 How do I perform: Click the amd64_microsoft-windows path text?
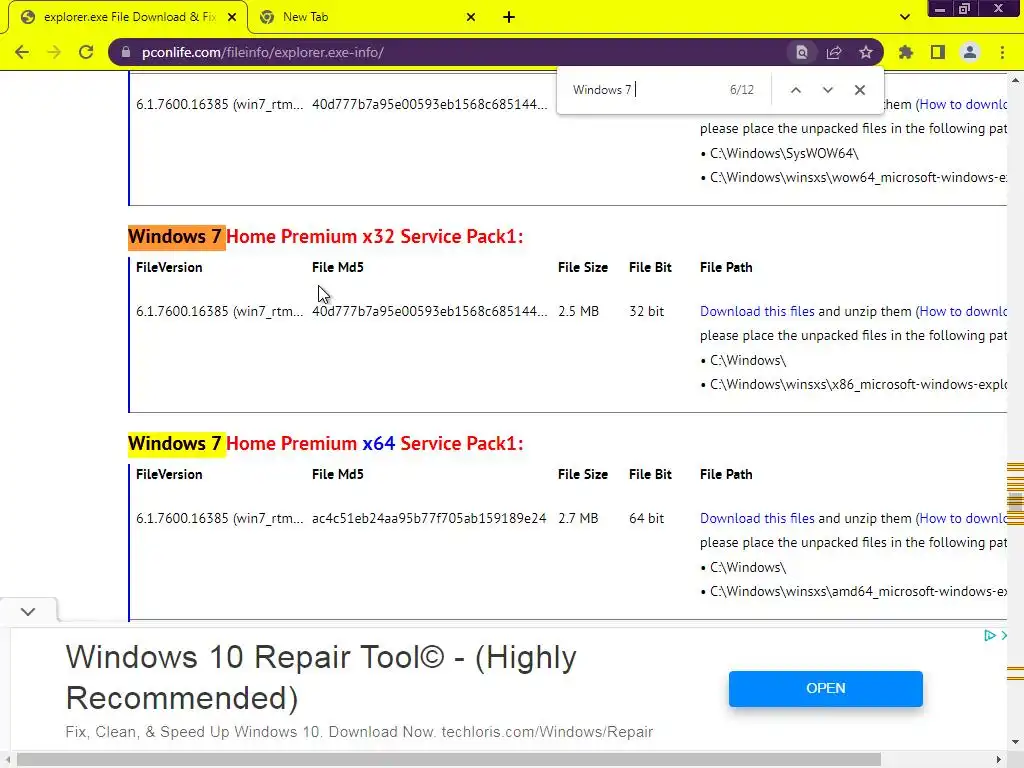[x=858, y=592]
